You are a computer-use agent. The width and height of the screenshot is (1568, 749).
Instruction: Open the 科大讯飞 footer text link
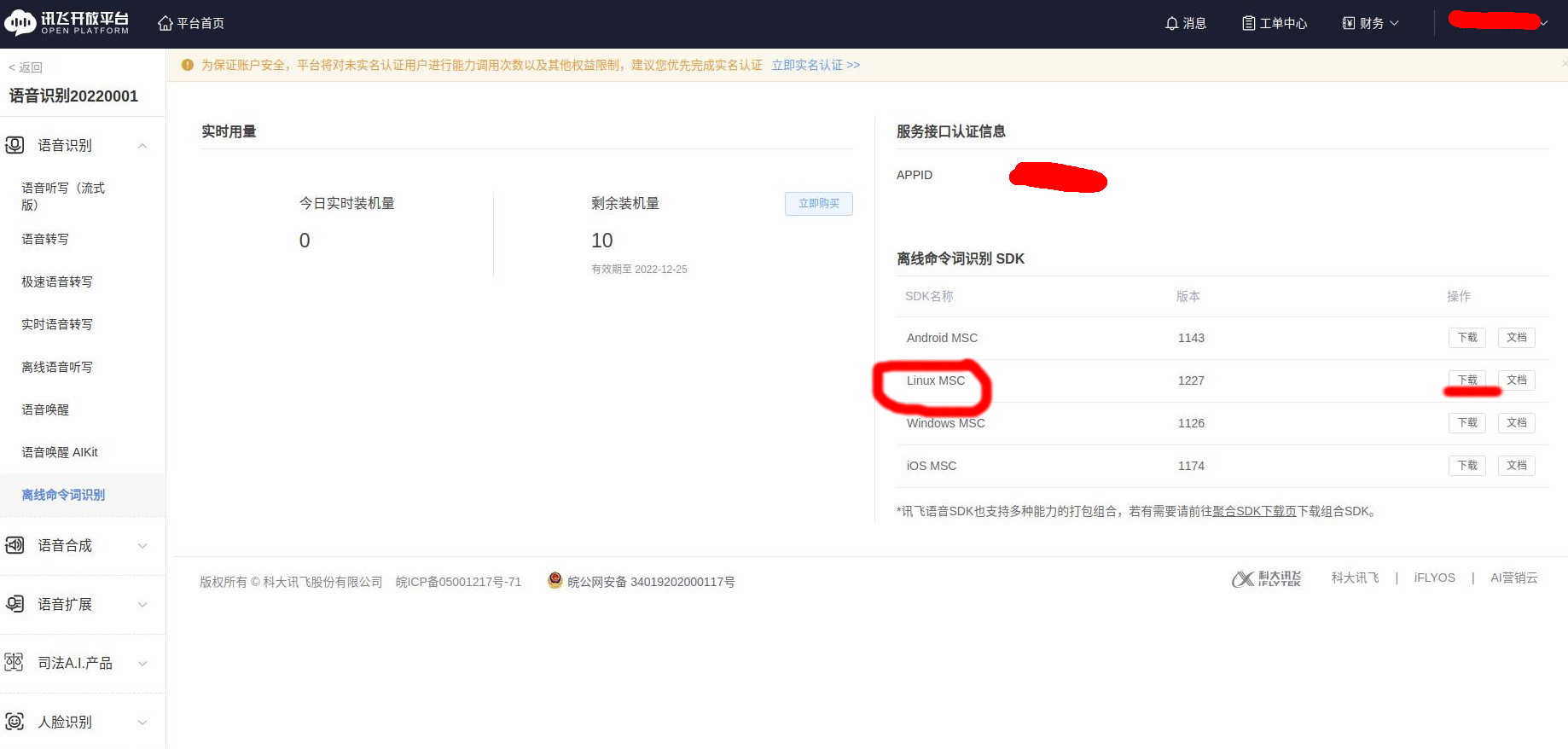1355,578
